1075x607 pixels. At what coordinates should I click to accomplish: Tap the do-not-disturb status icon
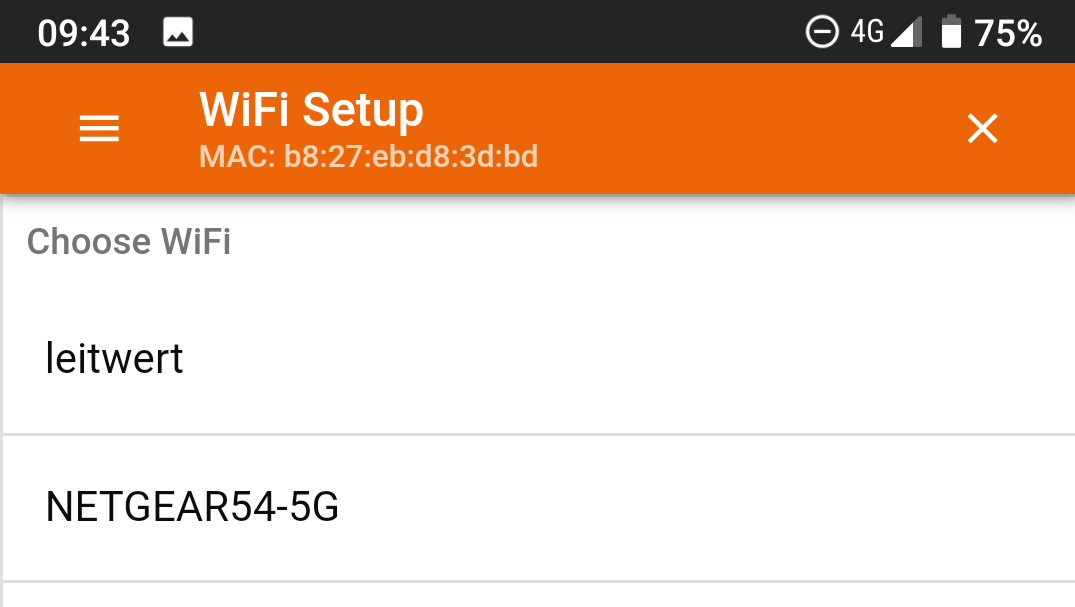822,33
